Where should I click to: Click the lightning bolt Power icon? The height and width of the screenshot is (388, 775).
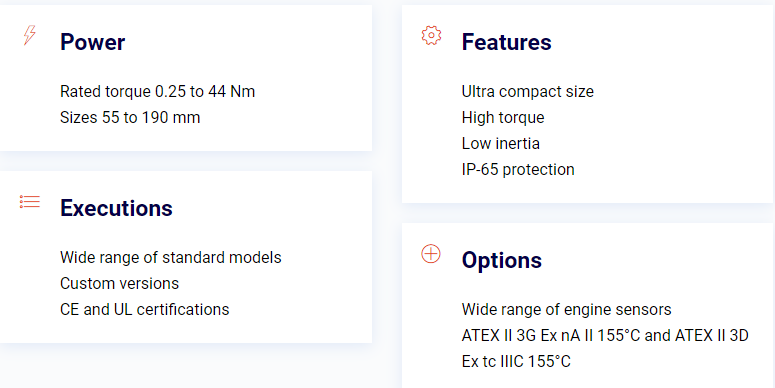[x=30, y=35]
